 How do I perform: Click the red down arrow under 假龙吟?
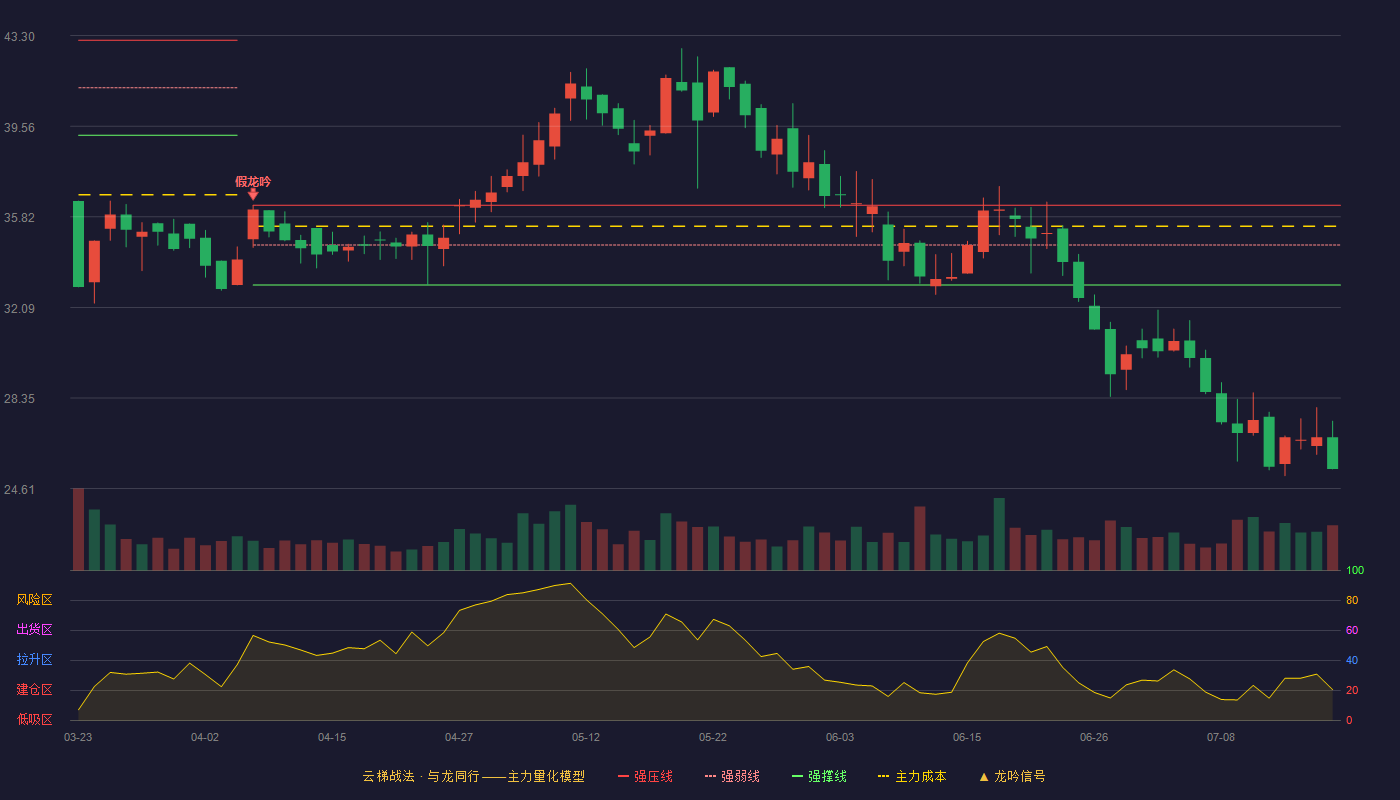pos(253,194)
